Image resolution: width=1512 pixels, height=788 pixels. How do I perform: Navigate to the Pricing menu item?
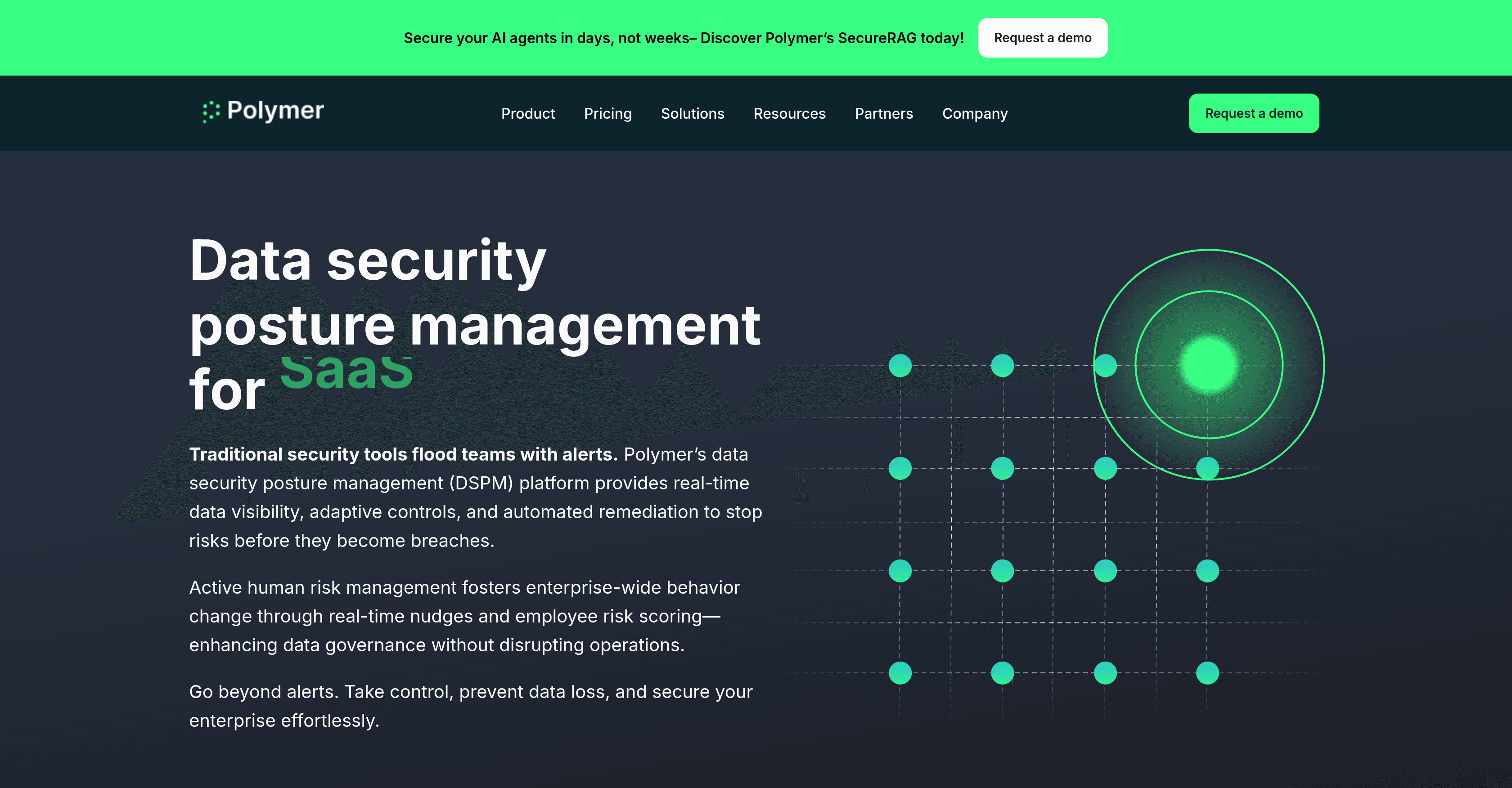point(608,113)
